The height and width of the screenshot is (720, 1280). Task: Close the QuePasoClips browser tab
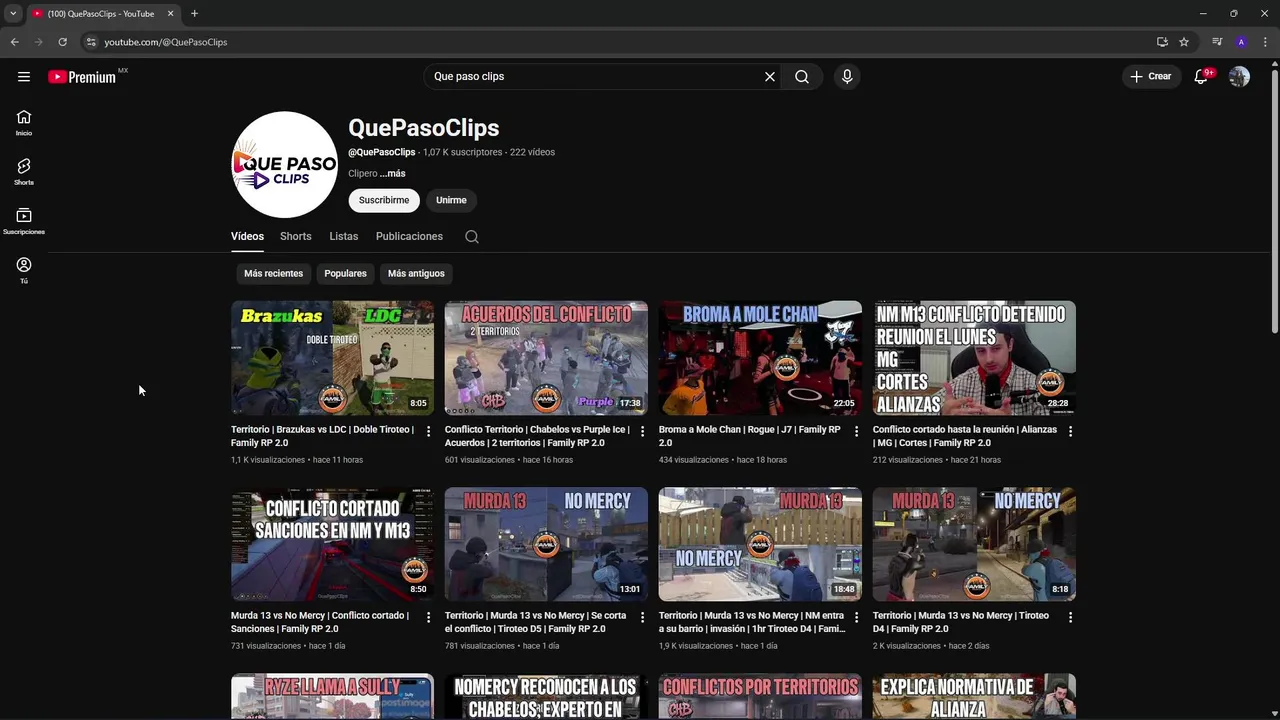tap(170, 14)
